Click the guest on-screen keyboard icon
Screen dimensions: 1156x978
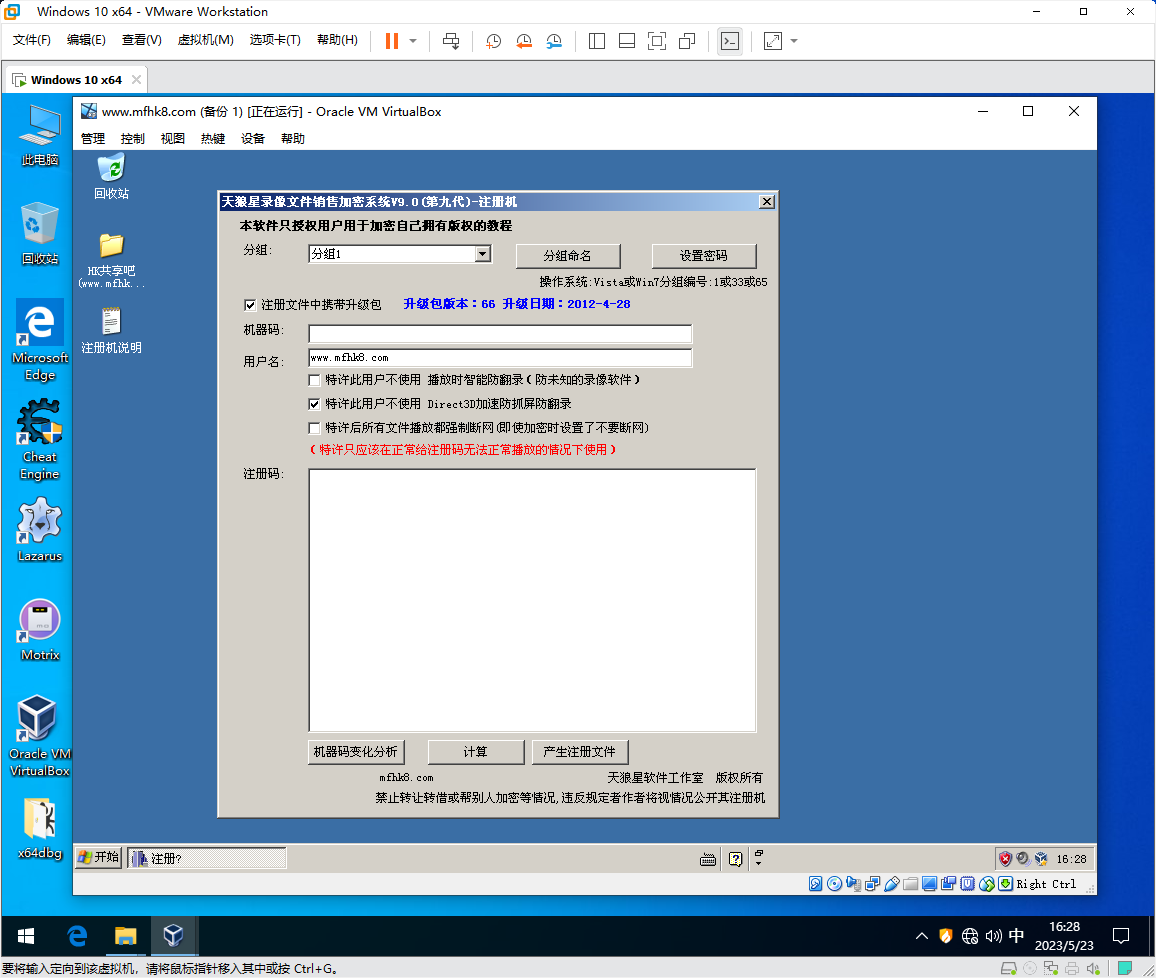[708, 859]
